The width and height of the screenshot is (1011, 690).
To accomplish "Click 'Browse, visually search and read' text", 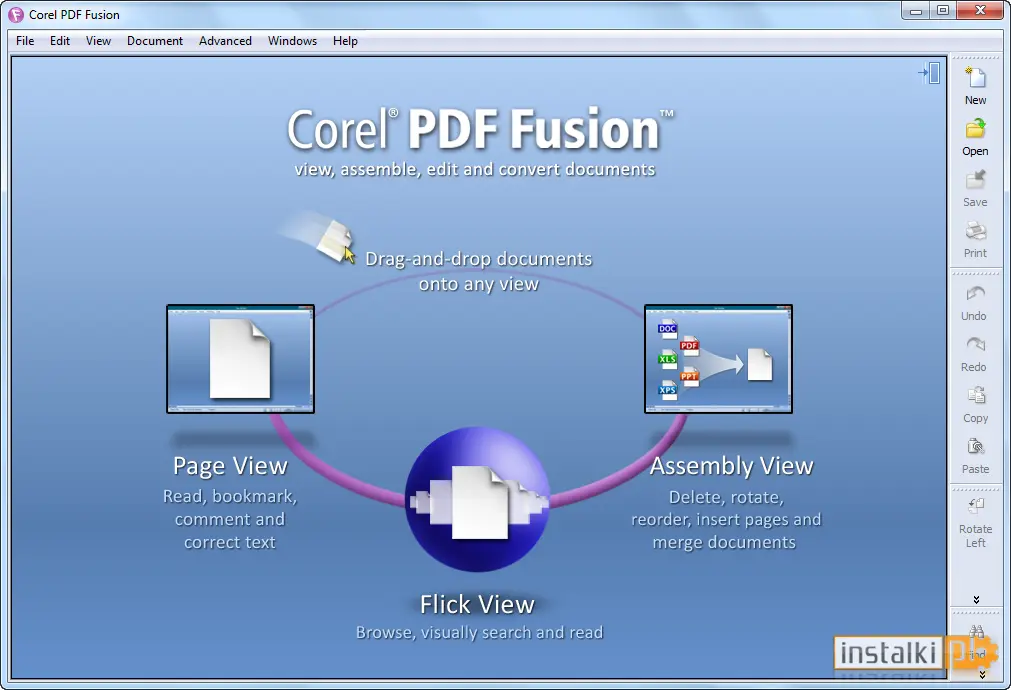I will pos(479,633).
